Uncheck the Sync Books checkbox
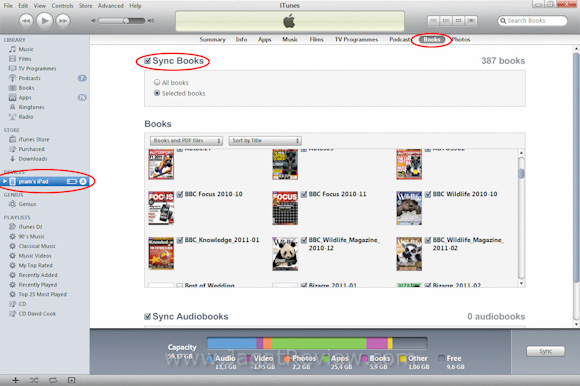This screenshot has height=386, width=580. point(148,61)
